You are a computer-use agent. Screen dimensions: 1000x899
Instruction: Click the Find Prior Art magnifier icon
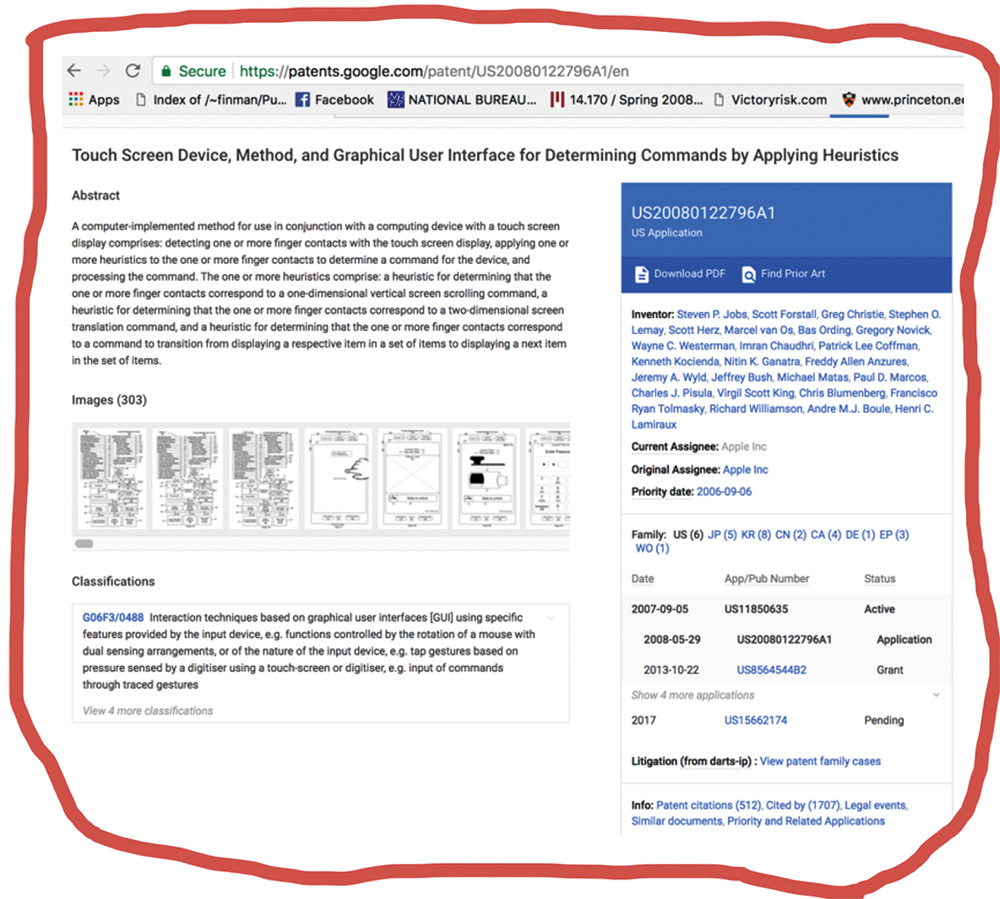coord(749,274)
